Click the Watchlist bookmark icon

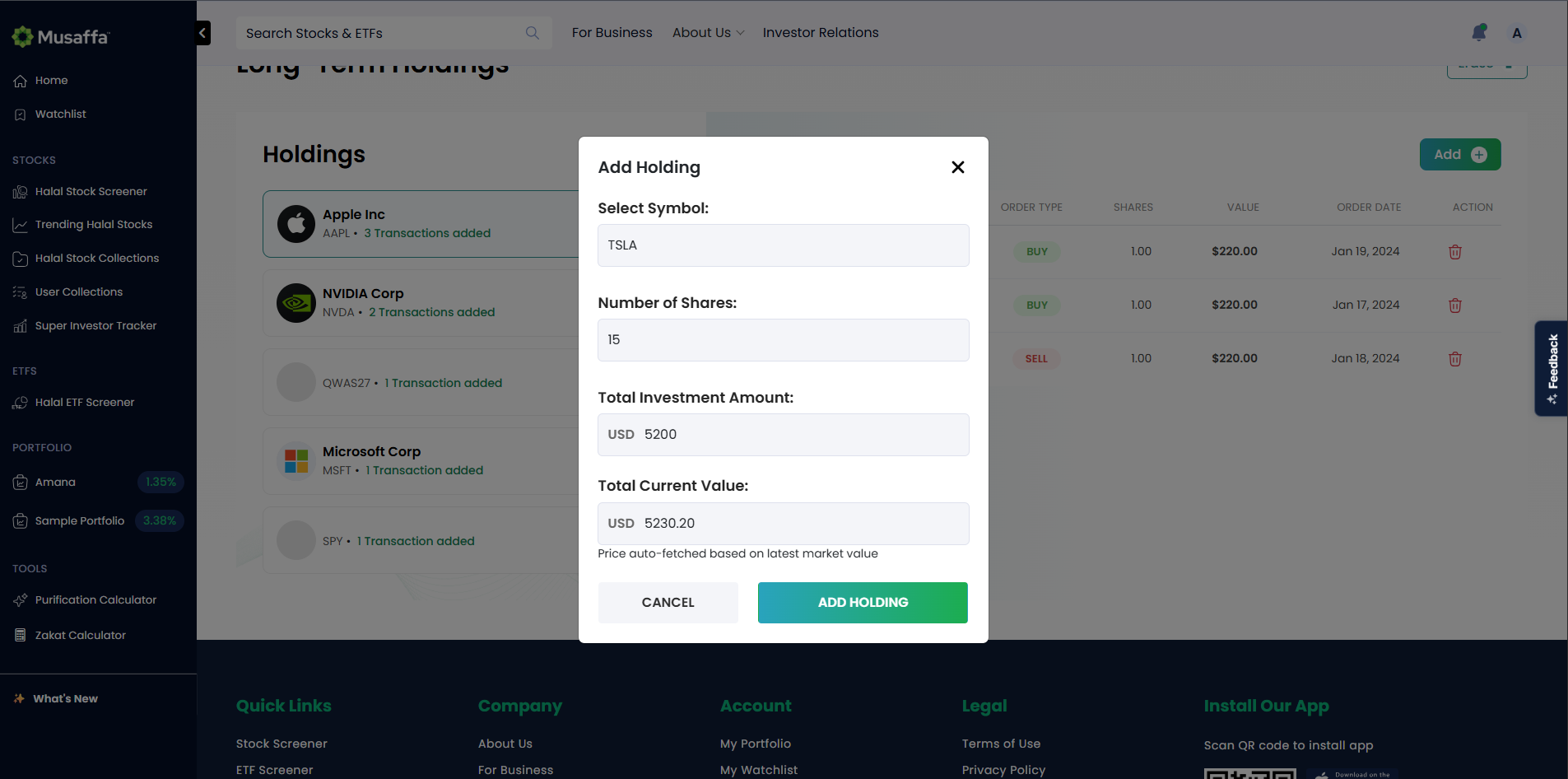tap(21, 114)
